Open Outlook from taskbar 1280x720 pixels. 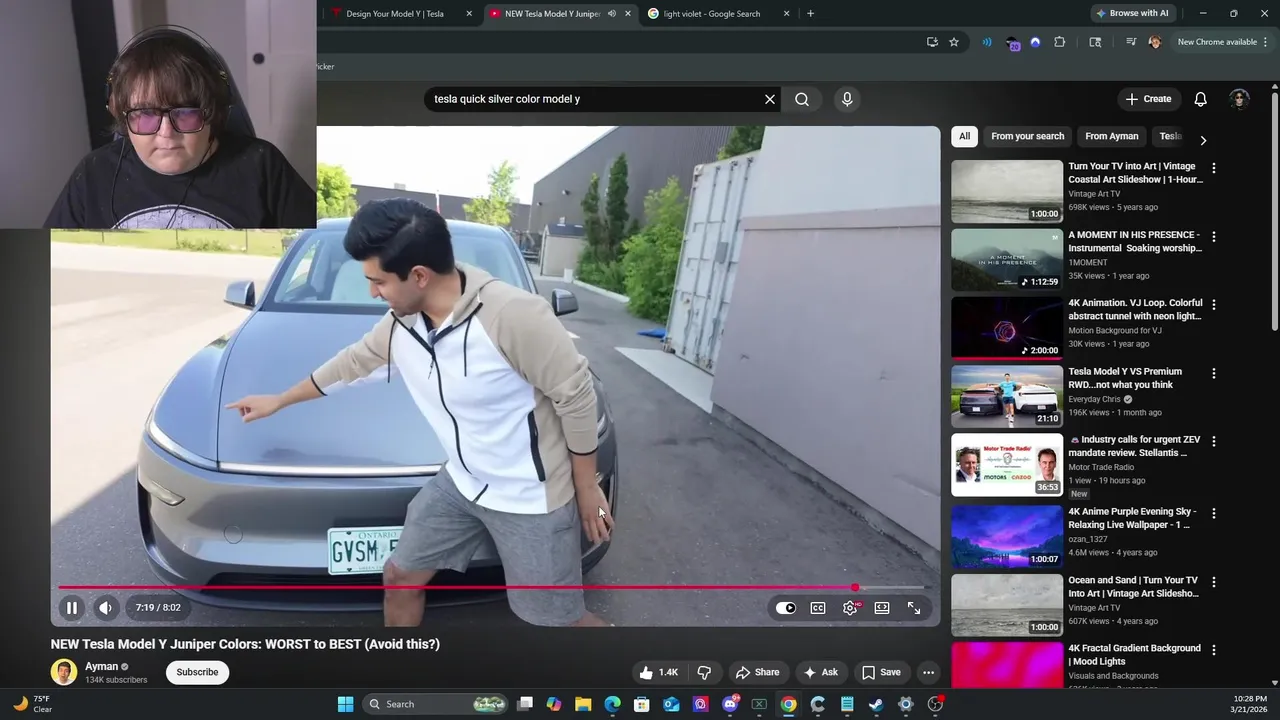click(671, 704)
